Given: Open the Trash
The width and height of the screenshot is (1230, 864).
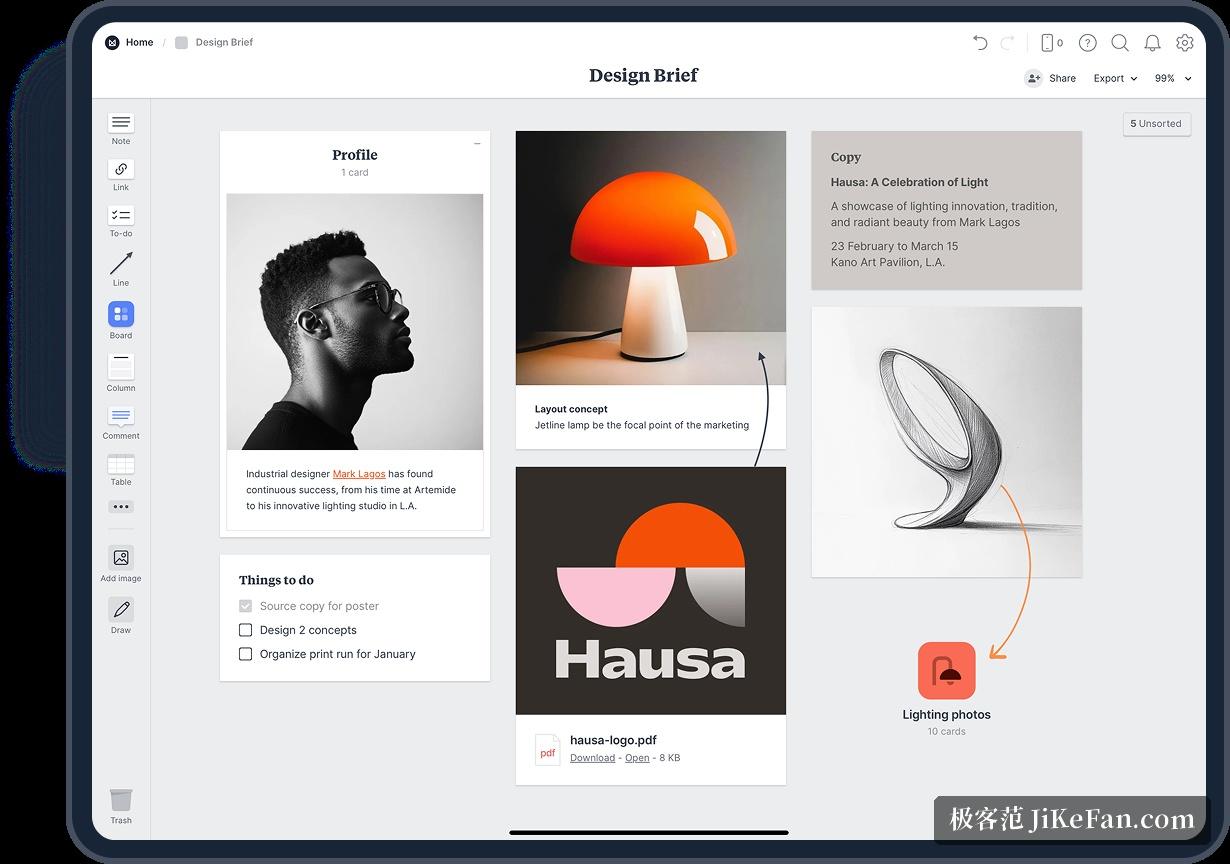Looking at the screenshot, I should [121, 806].
